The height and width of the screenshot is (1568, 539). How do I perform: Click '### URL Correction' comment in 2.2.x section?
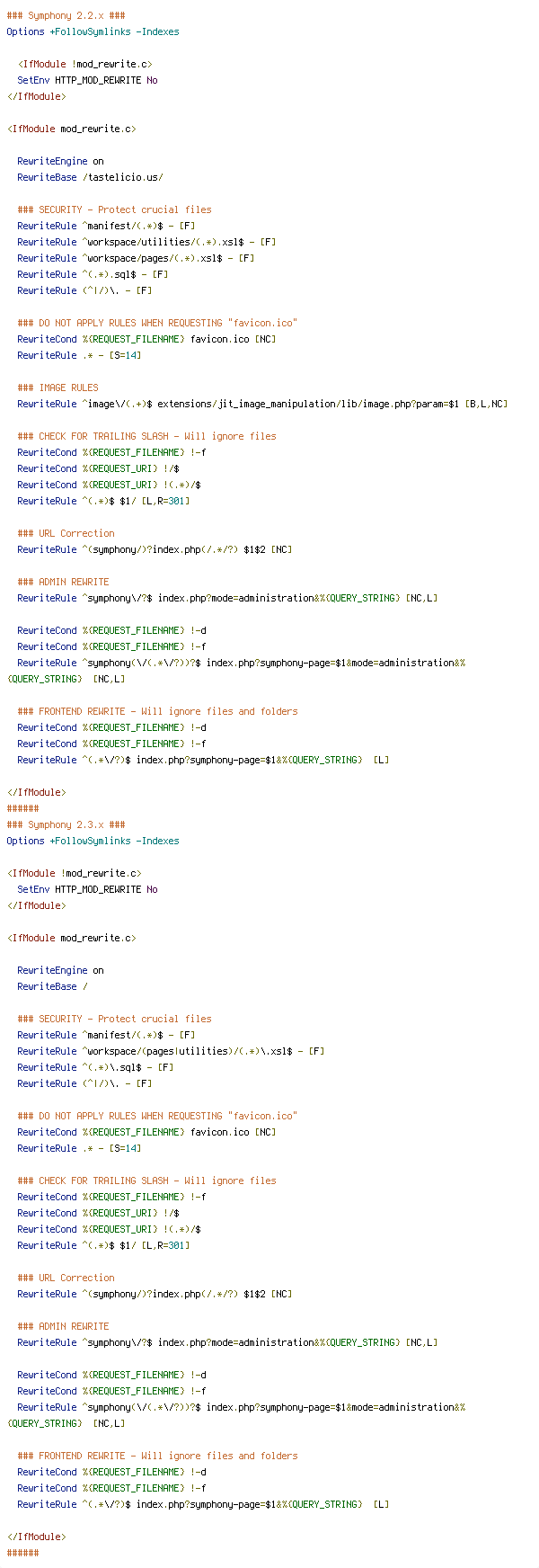[66, 533]
